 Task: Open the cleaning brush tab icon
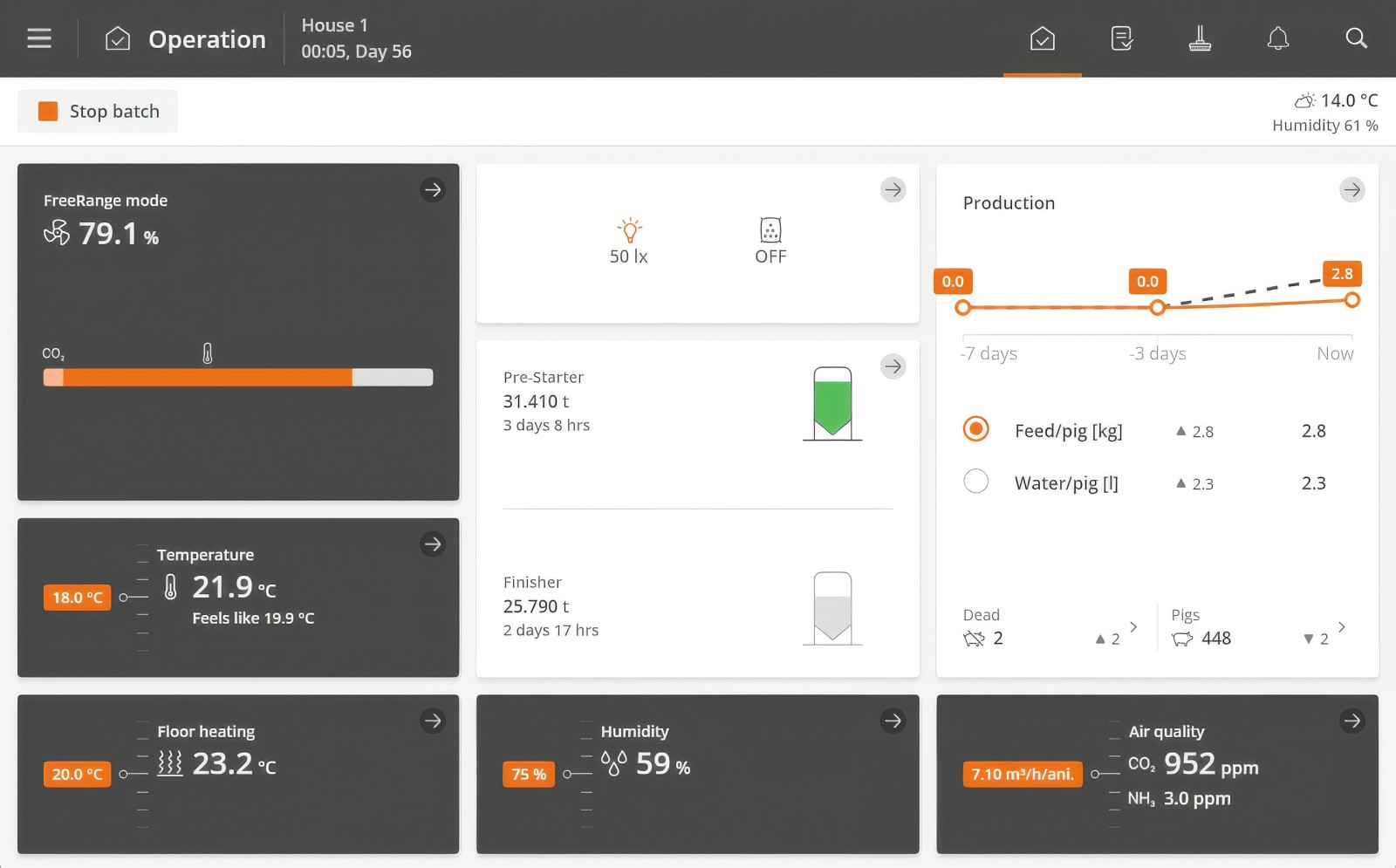coord(1200,38)
